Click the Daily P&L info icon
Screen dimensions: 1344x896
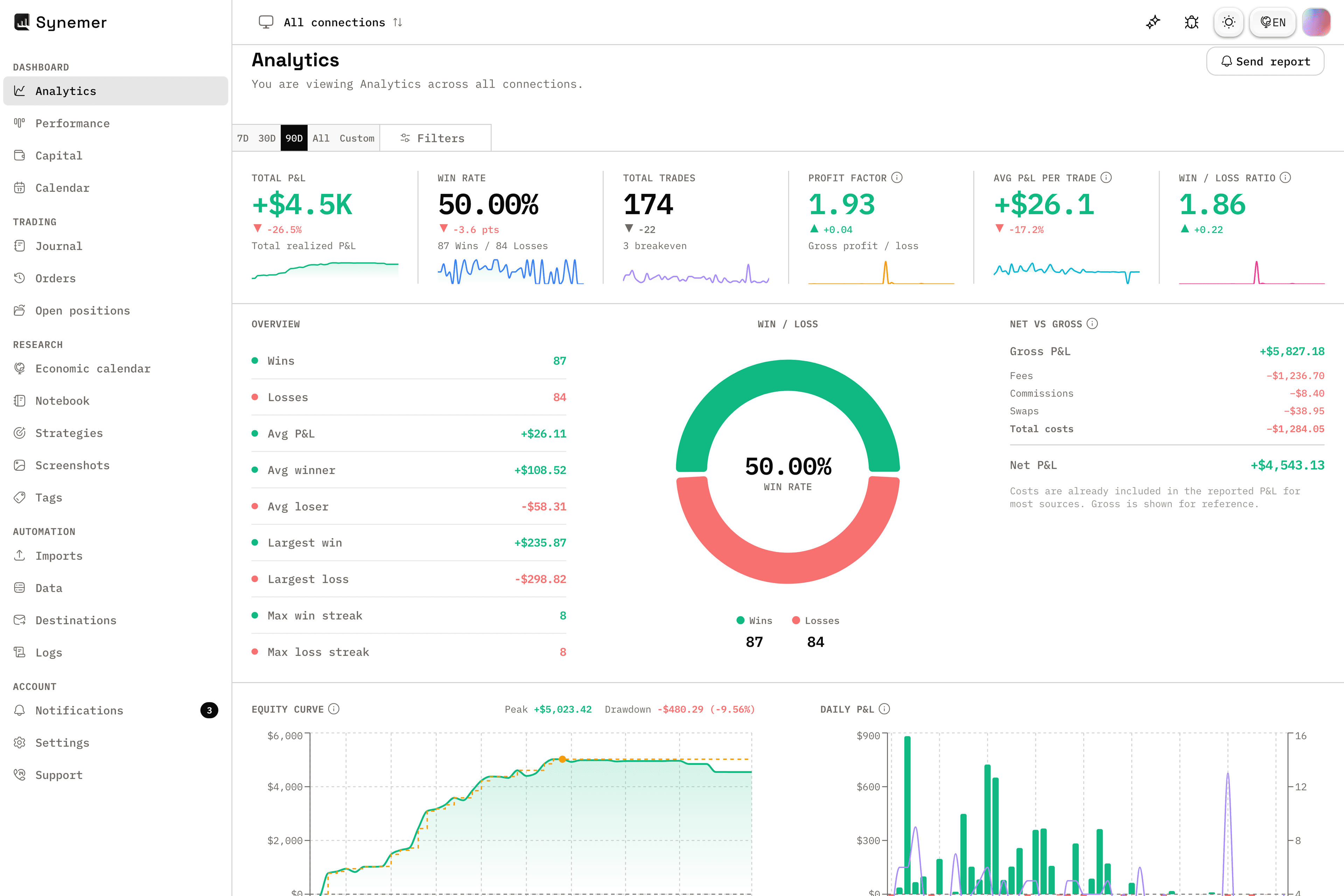point(884,709)
